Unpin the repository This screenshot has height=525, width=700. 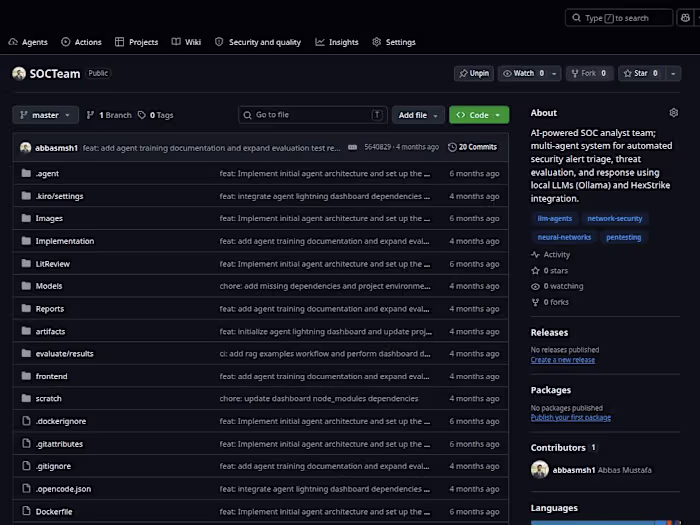pyautogui.click(x=474, y=73)
